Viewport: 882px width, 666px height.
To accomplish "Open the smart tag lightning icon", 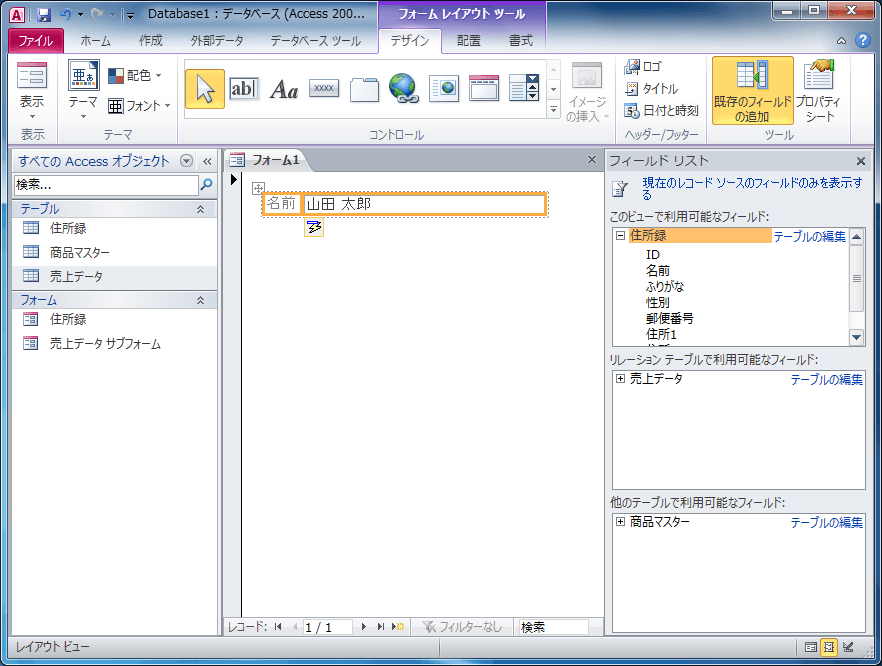I will tap(314, 227).
